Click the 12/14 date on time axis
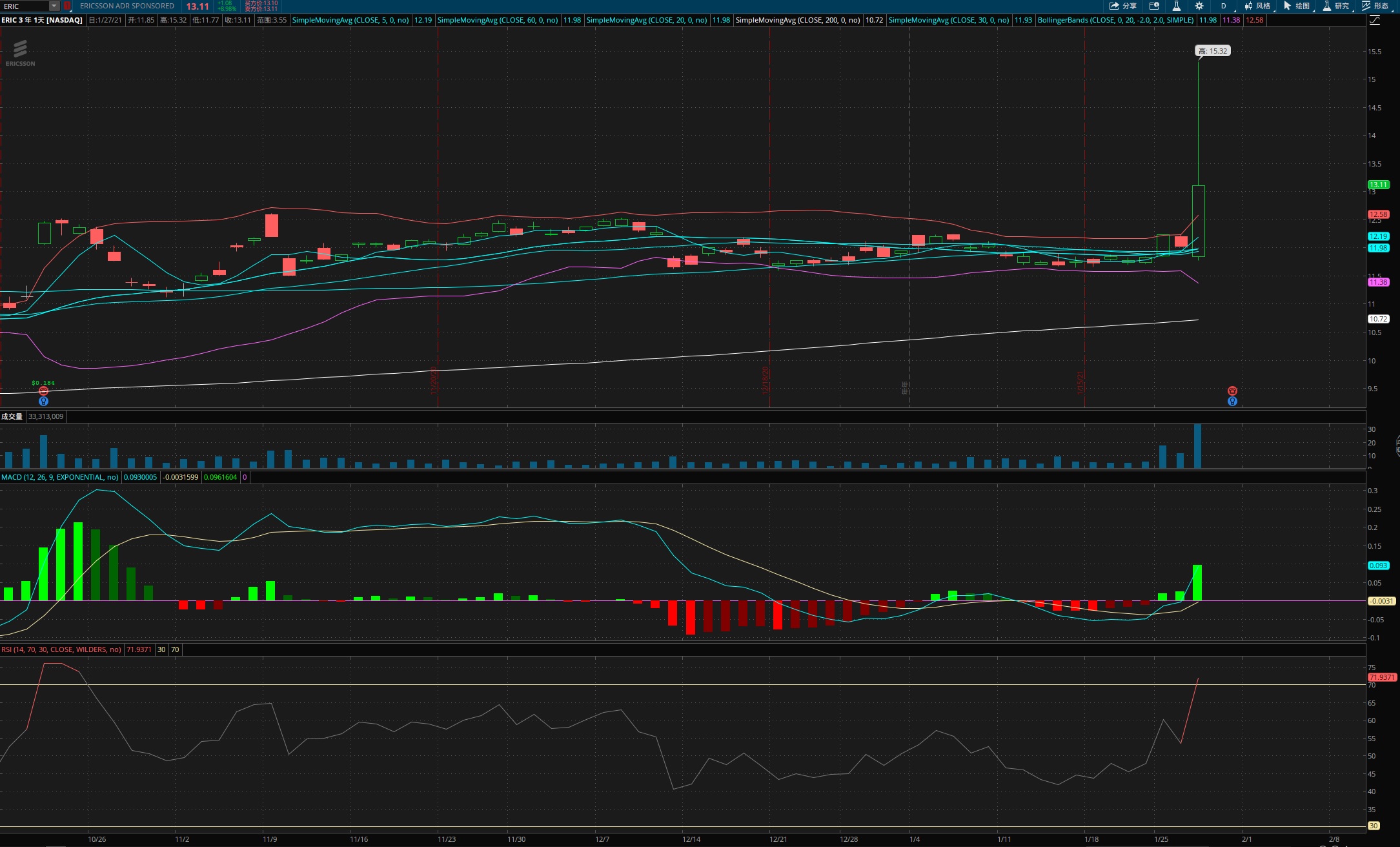Screen dimensions: 1400x847 tap(691, 839)
